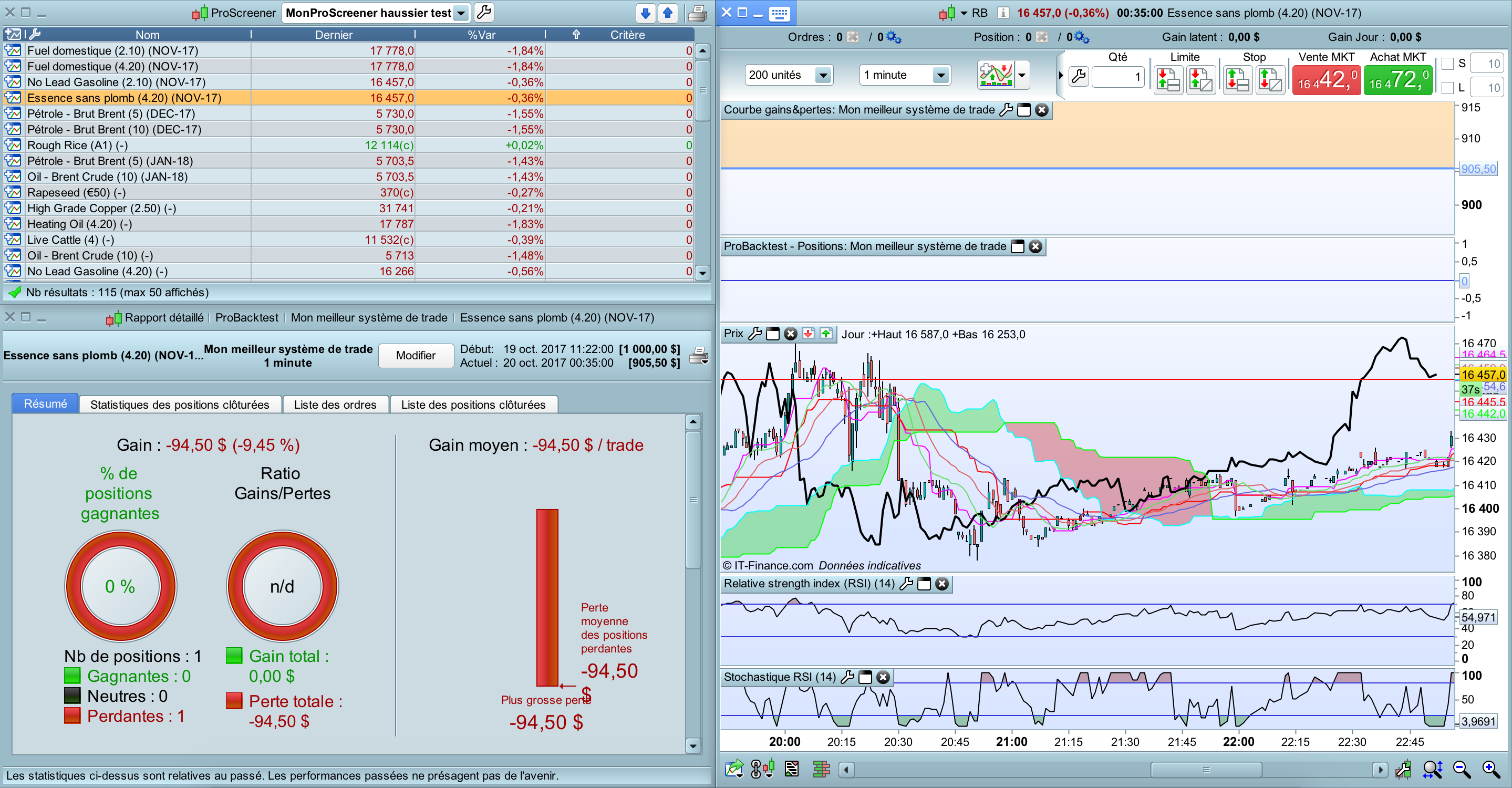Viewport: 1512px width, 788px height.
Task: Click the Qté quantity input field
Action: 1117,76
